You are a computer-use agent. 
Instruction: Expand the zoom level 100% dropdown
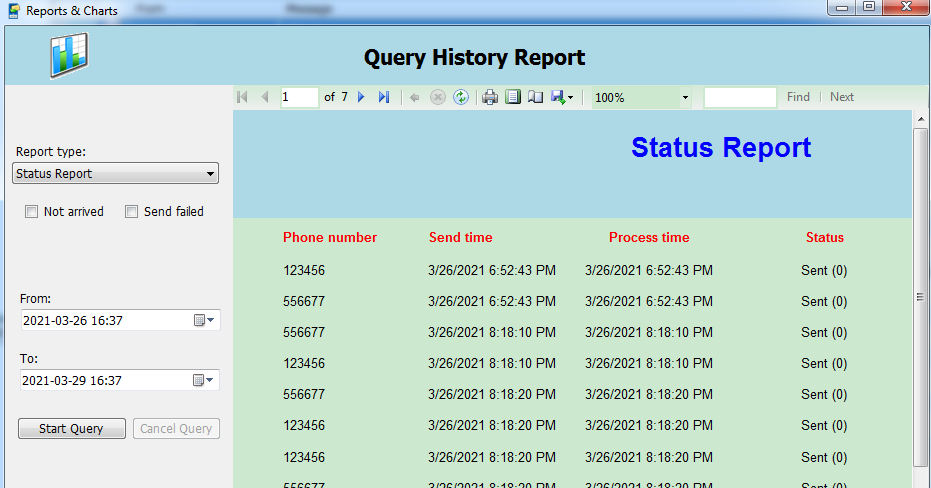point(685,98)
